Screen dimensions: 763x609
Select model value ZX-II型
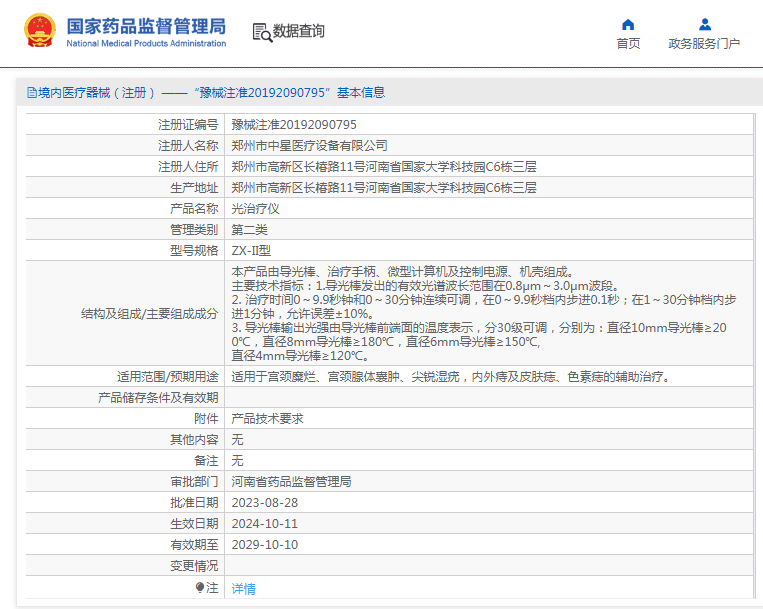251,251
